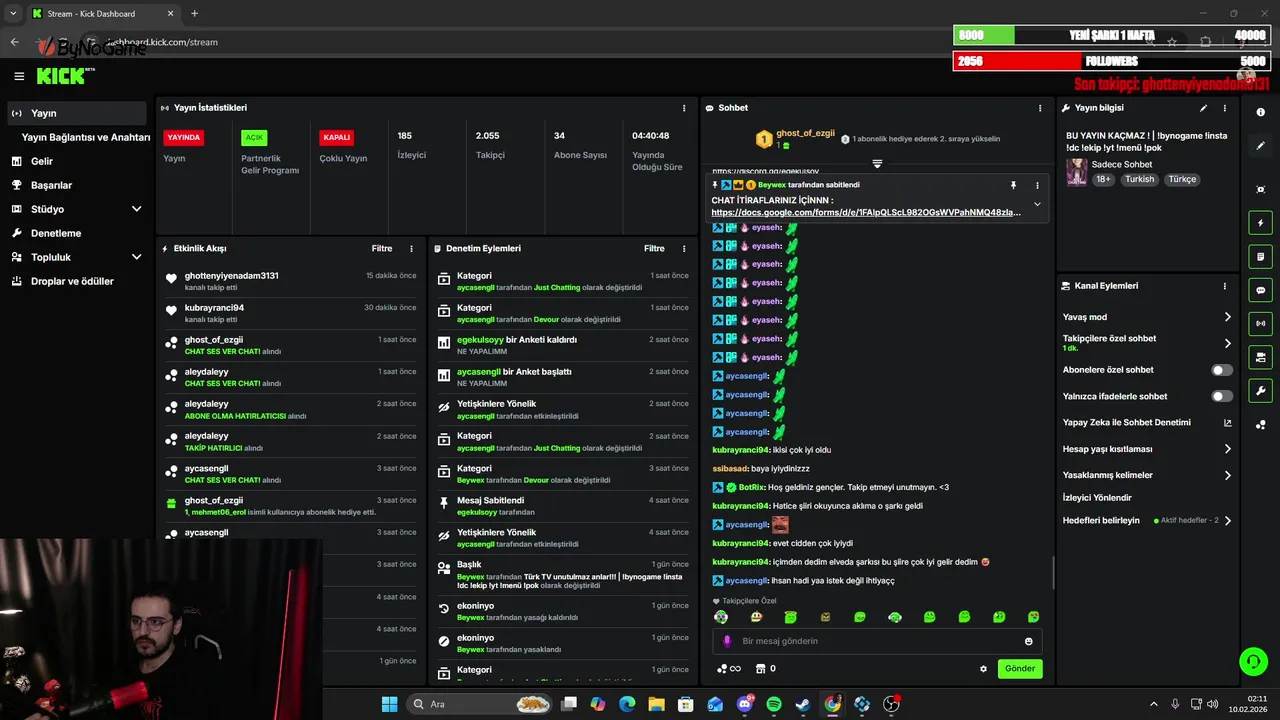The image size is (1280, 720).
Task: Click İzleyici Yönlendir
Action: tap(1097, 498)
